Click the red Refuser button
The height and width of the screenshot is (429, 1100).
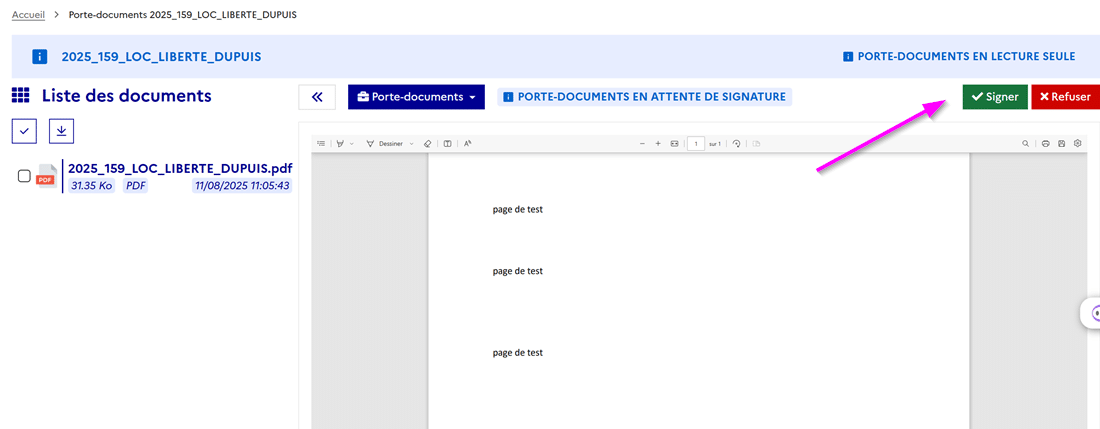pos(1065,97)
